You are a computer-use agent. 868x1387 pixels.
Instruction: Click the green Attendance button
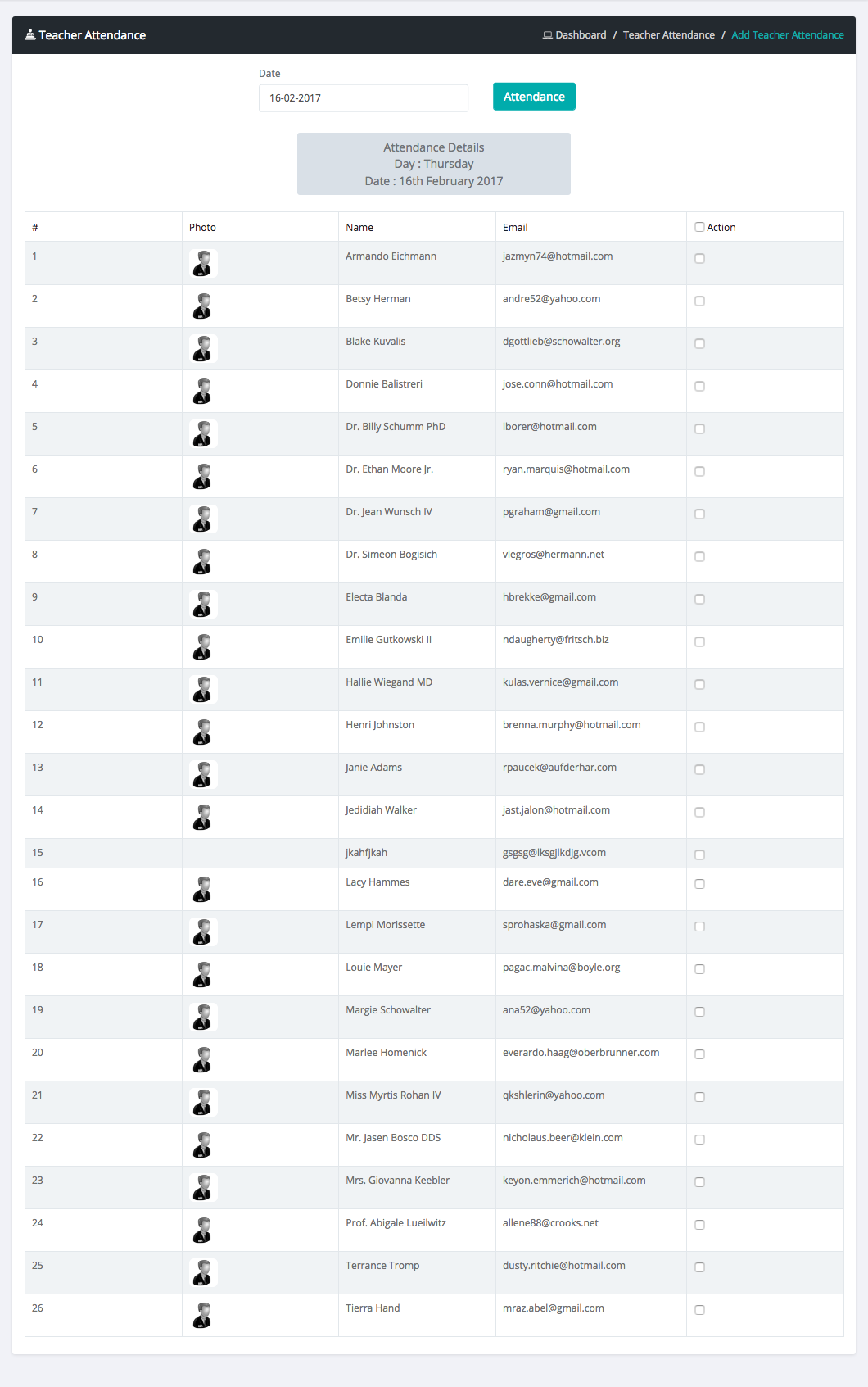[x=534, y=97]
